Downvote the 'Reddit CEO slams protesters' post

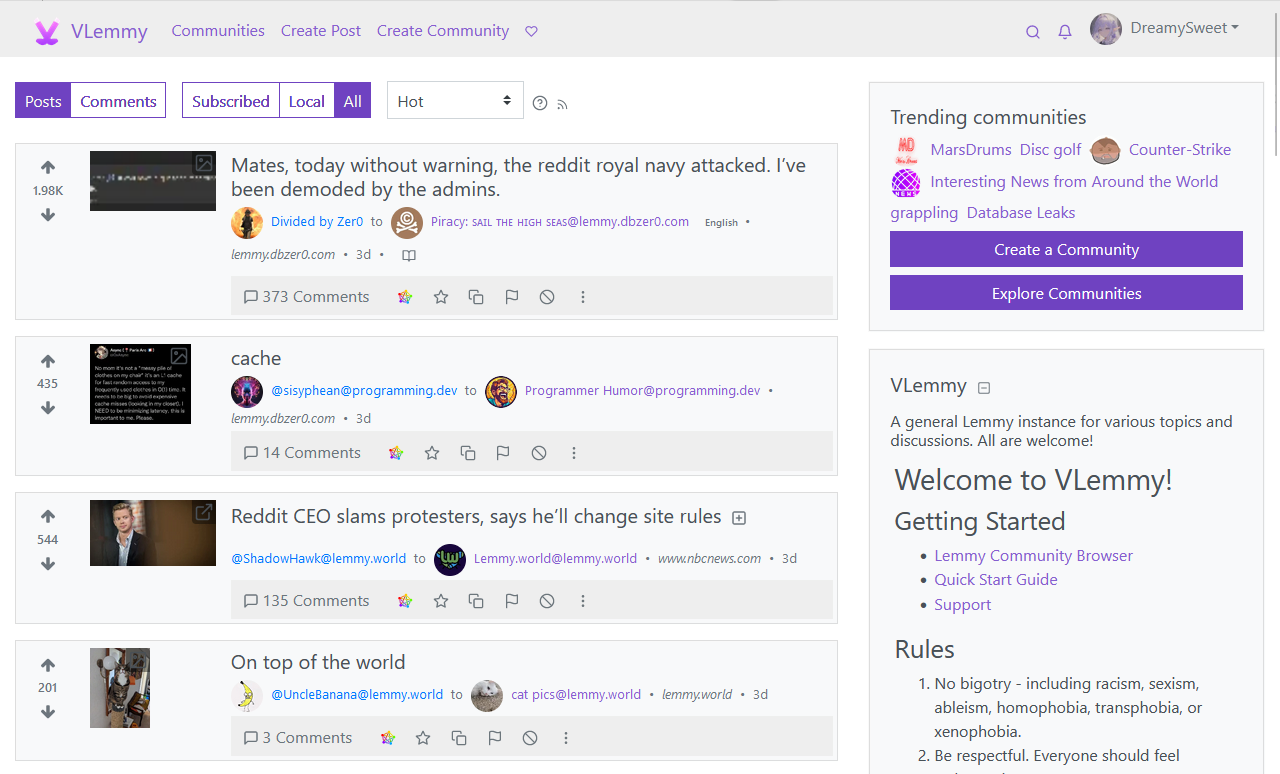click(48, 564)
